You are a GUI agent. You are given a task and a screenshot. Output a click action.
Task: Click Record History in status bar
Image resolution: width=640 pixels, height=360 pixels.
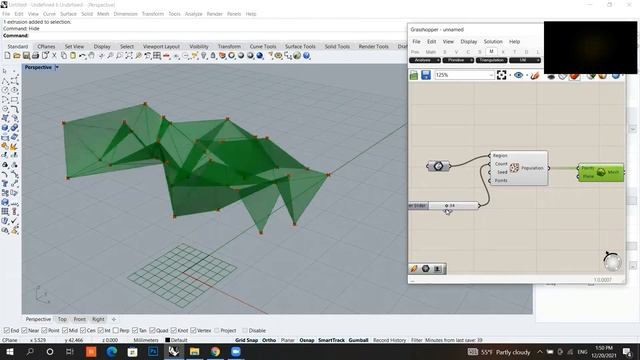389,340
